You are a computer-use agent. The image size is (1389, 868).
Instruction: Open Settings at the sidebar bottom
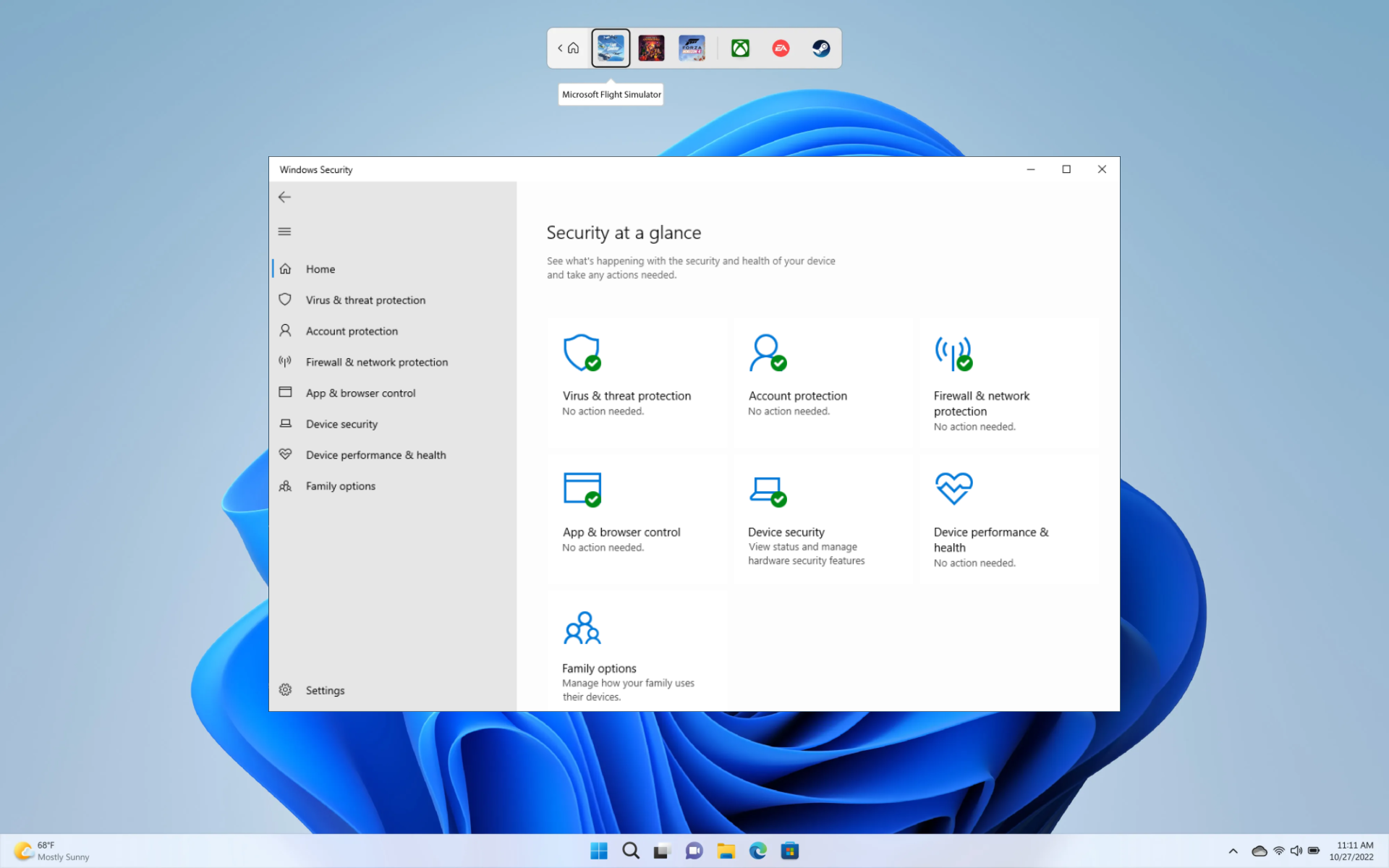[x=394, y=690]
